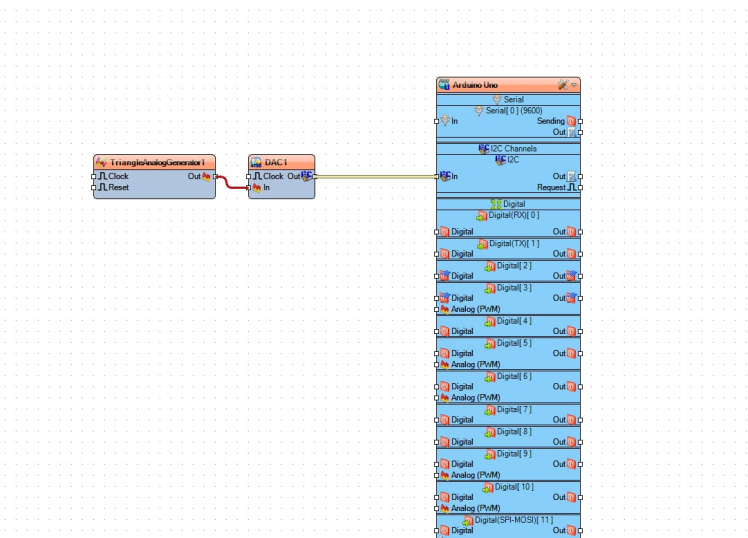Viewport: 748px width, 538px height.
Task: Select the TriangleAnalogGenerator1 component title
Action: tap(157, 163)
